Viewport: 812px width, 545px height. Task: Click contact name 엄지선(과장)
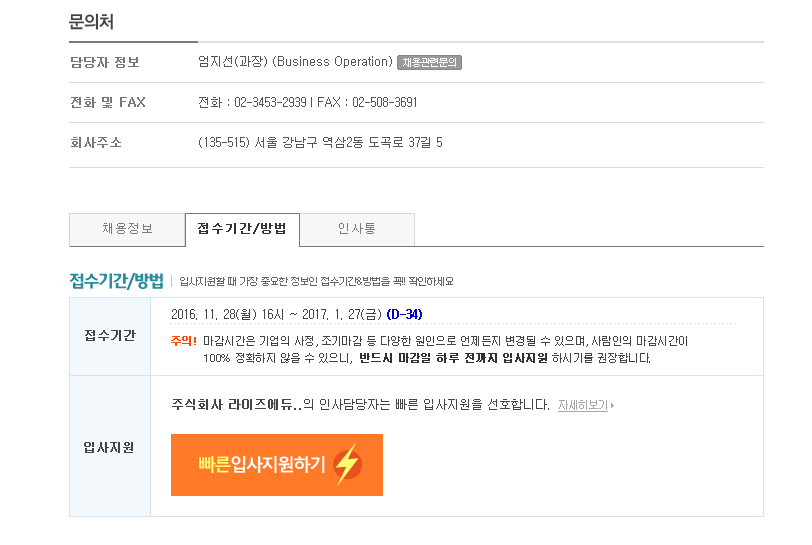pos(233,62)
